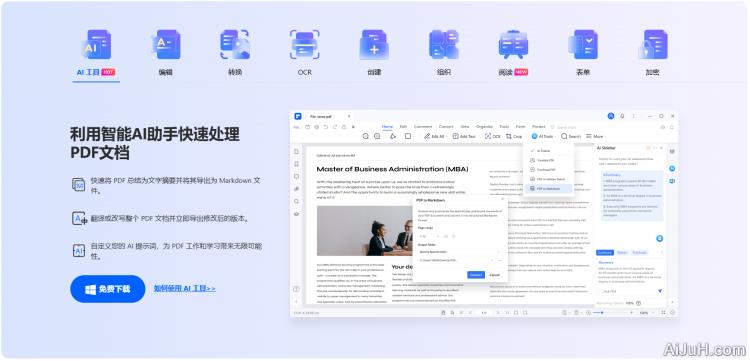Viewport: 750px width, 361px height.
Task: Select the rectangle shape tool
Action: pos(408,136)
